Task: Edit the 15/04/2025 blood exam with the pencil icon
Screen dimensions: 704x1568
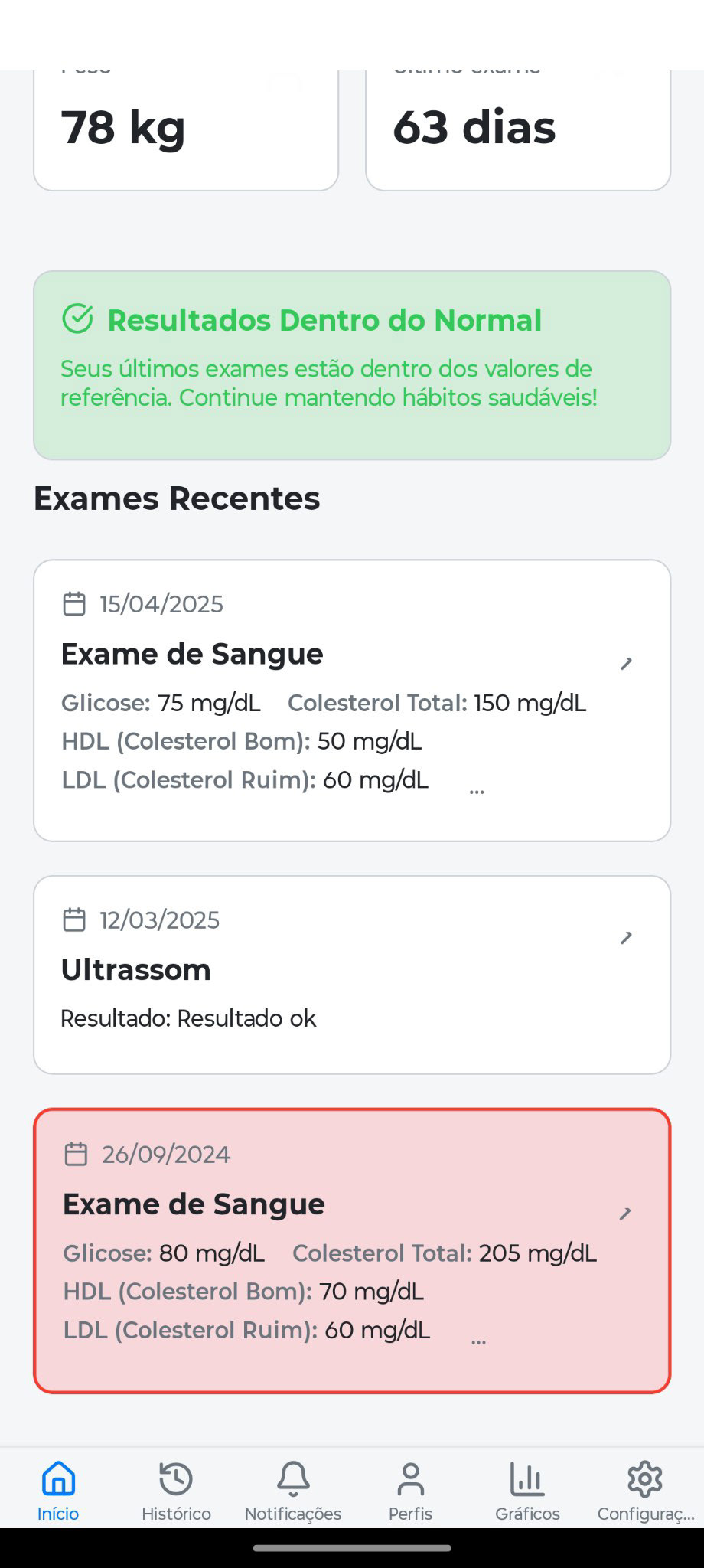Action: [626, 663]
